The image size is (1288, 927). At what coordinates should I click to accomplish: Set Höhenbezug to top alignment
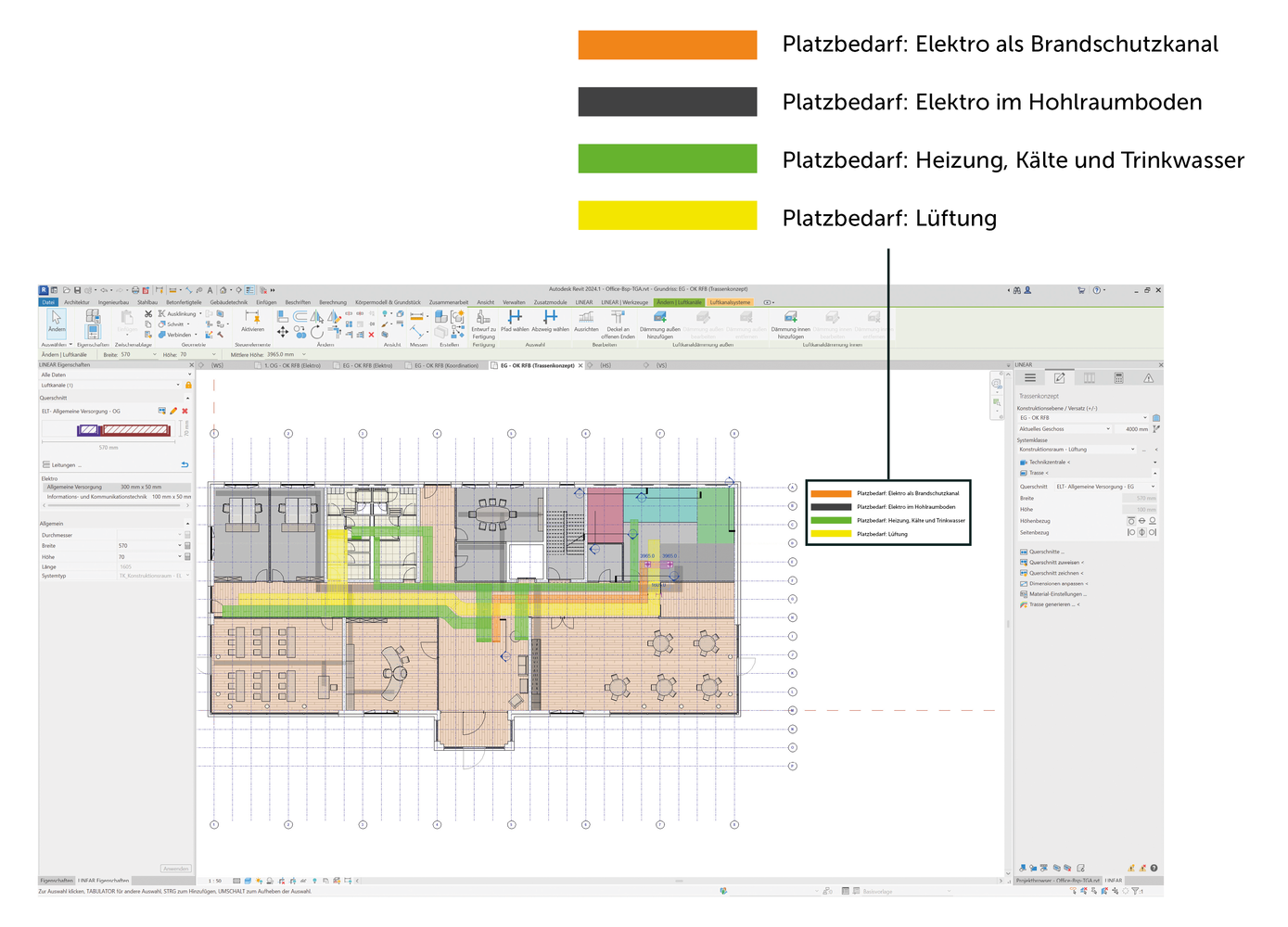point(1131,521)
